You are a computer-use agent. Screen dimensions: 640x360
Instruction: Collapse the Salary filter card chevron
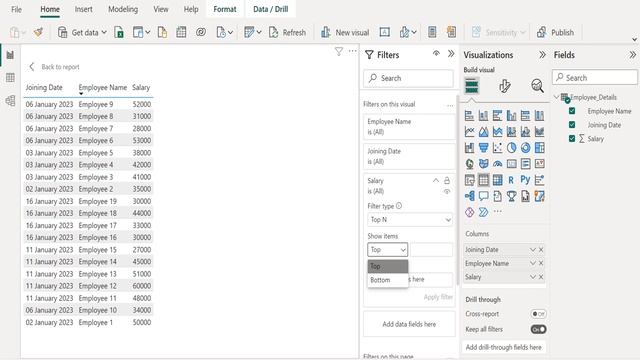pos(436,180)
